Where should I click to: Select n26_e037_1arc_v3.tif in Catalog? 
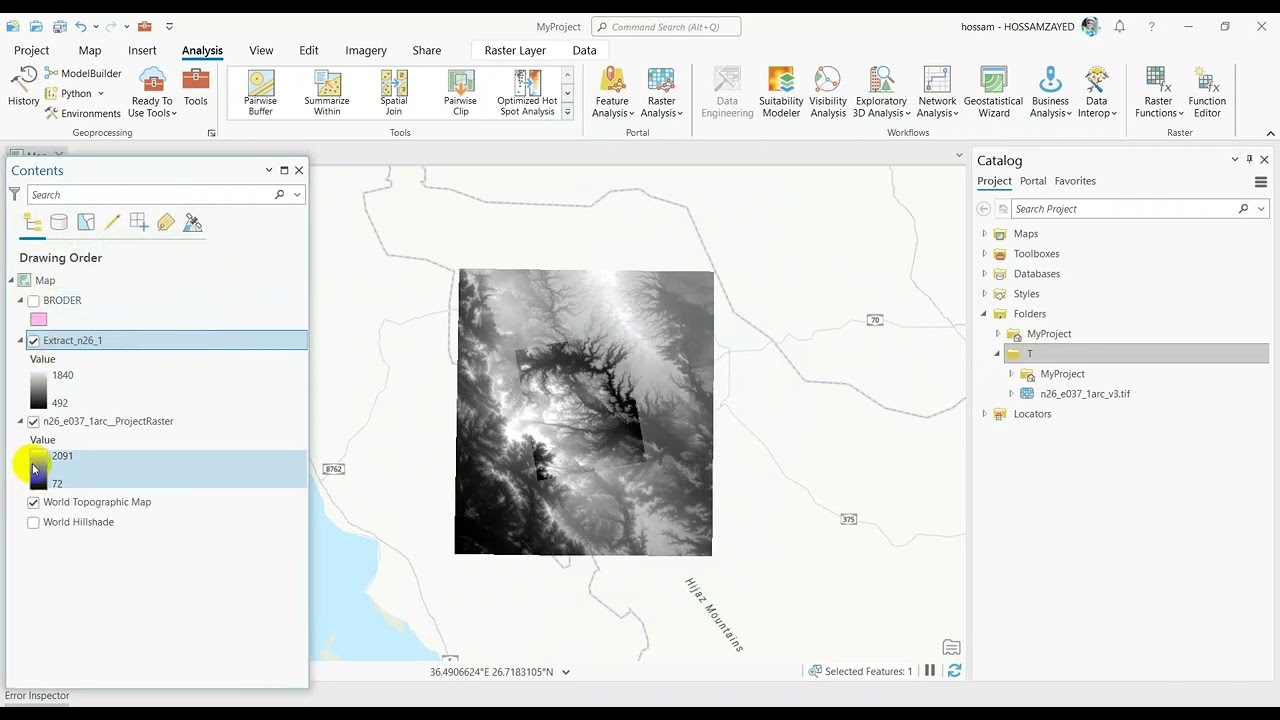tap(1085, 394)
